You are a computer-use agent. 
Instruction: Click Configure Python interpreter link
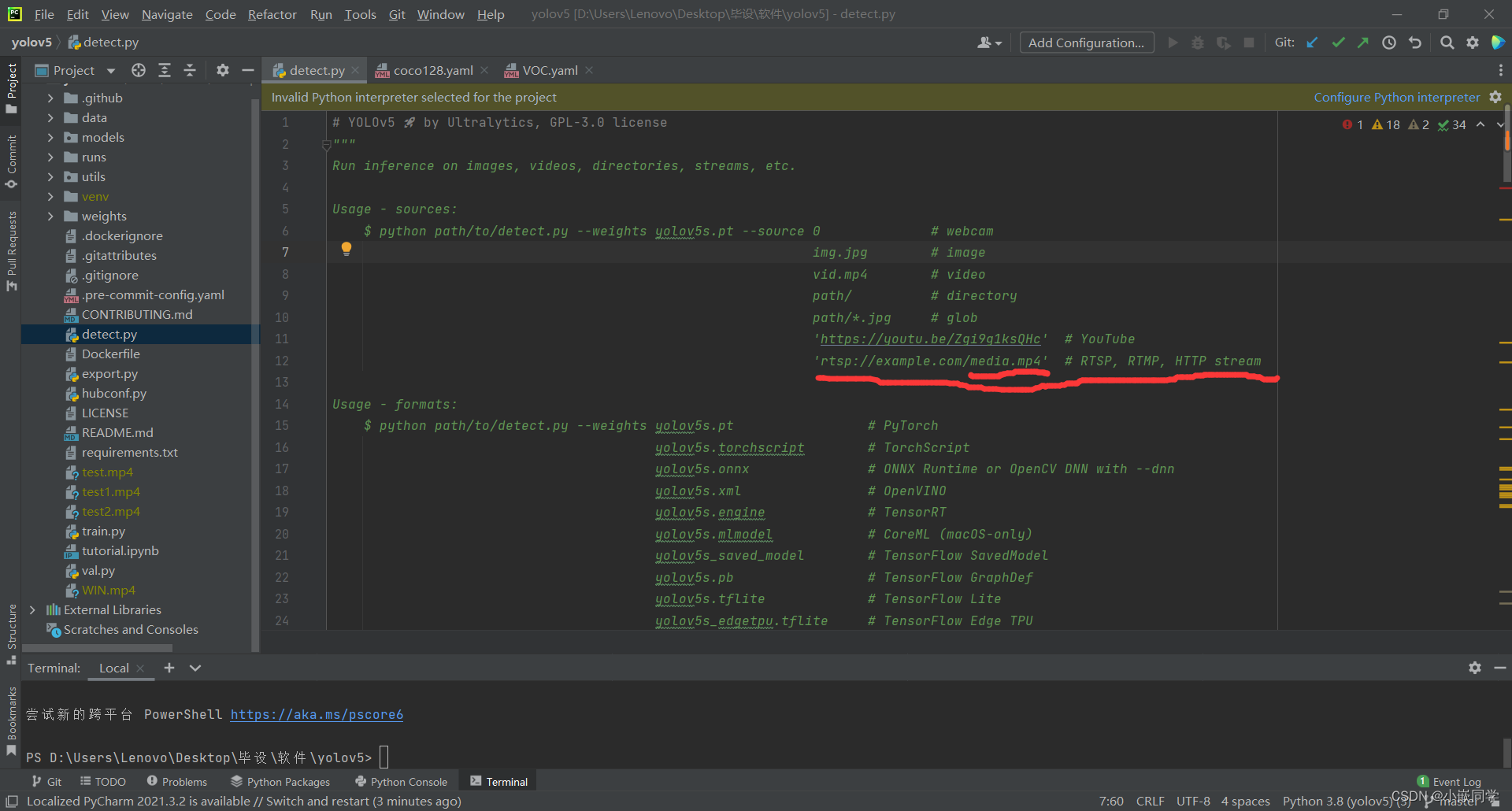pos(1396,97)
